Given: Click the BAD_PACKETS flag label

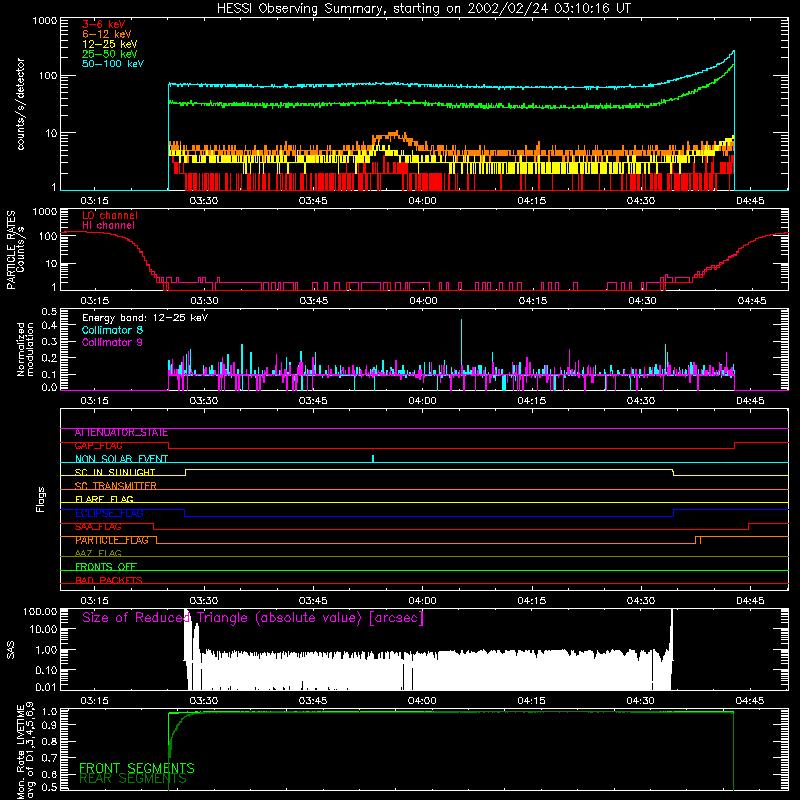Looking at the screenshot, I should tap(109, 580).
